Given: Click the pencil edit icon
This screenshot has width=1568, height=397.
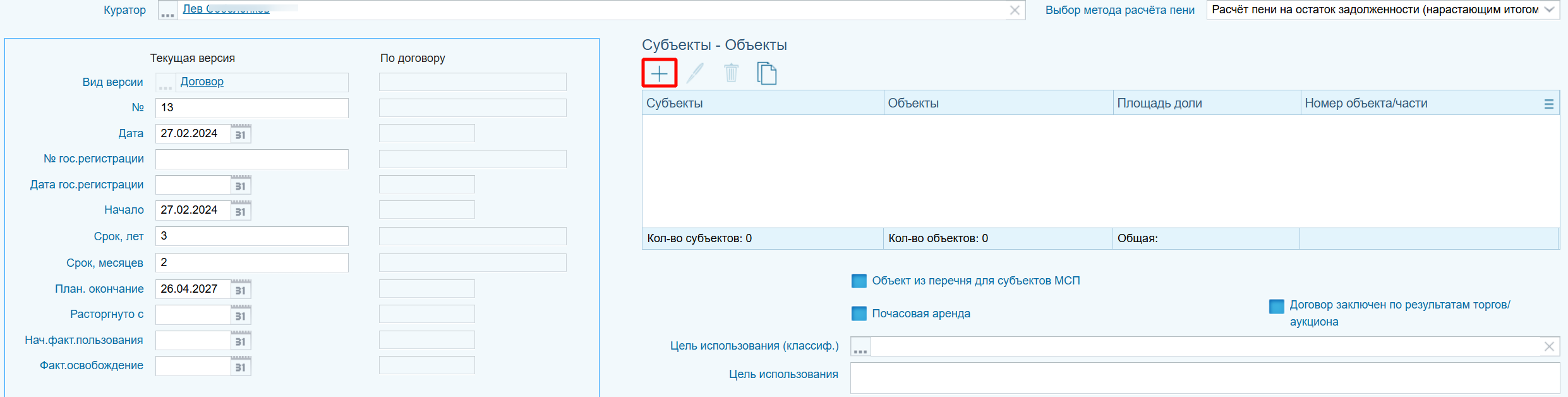Looking at the screenshot, I should [695, 73].
